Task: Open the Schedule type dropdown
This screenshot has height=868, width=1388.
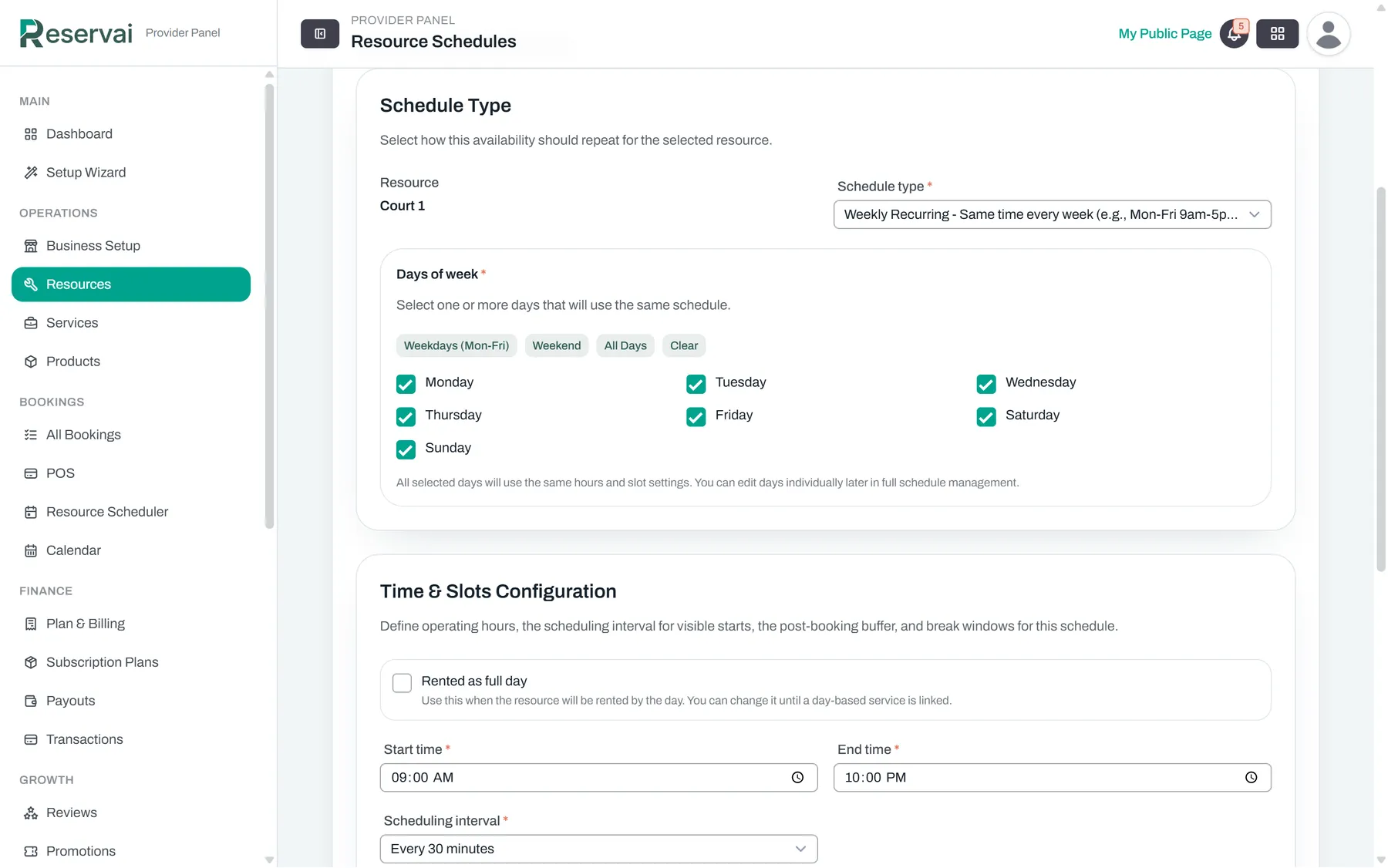Action: (1052, 214)
